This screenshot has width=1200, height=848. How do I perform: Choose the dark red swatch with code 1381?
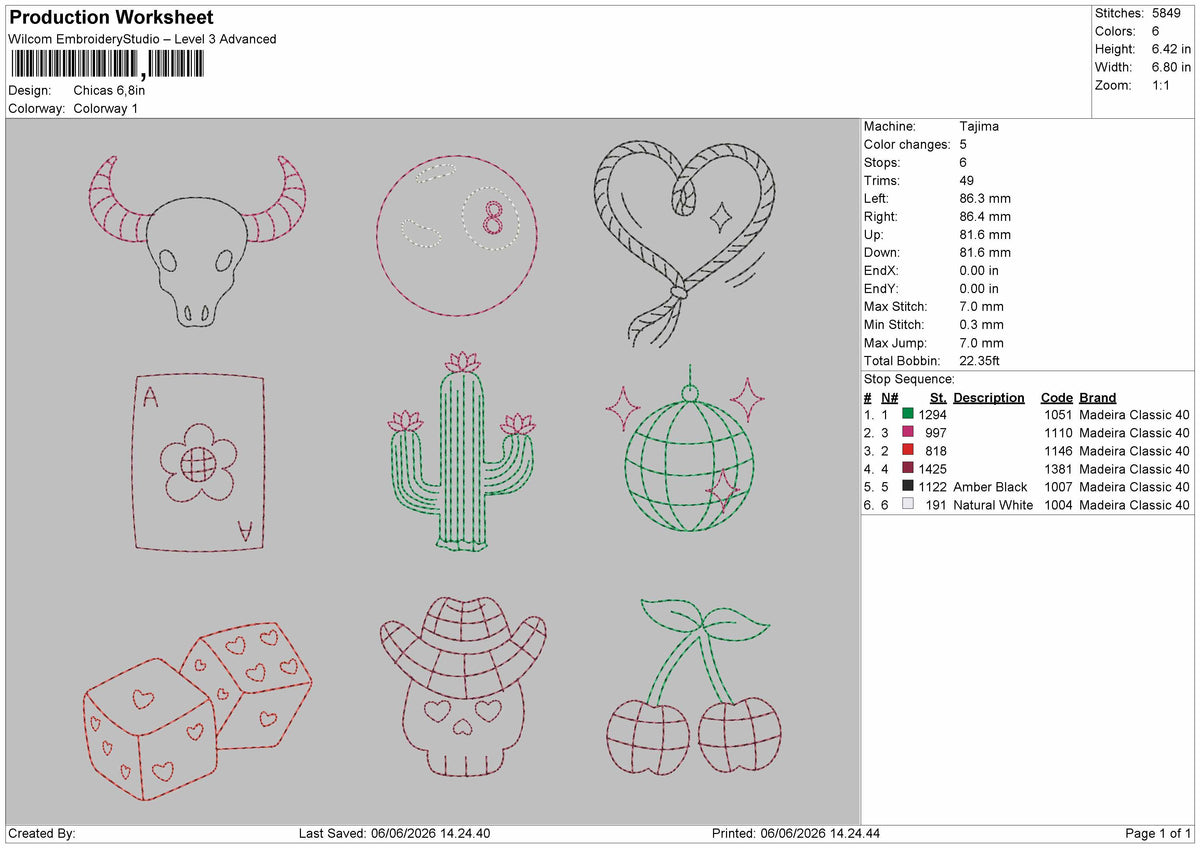pyautogui.click(x=908, y=469)
